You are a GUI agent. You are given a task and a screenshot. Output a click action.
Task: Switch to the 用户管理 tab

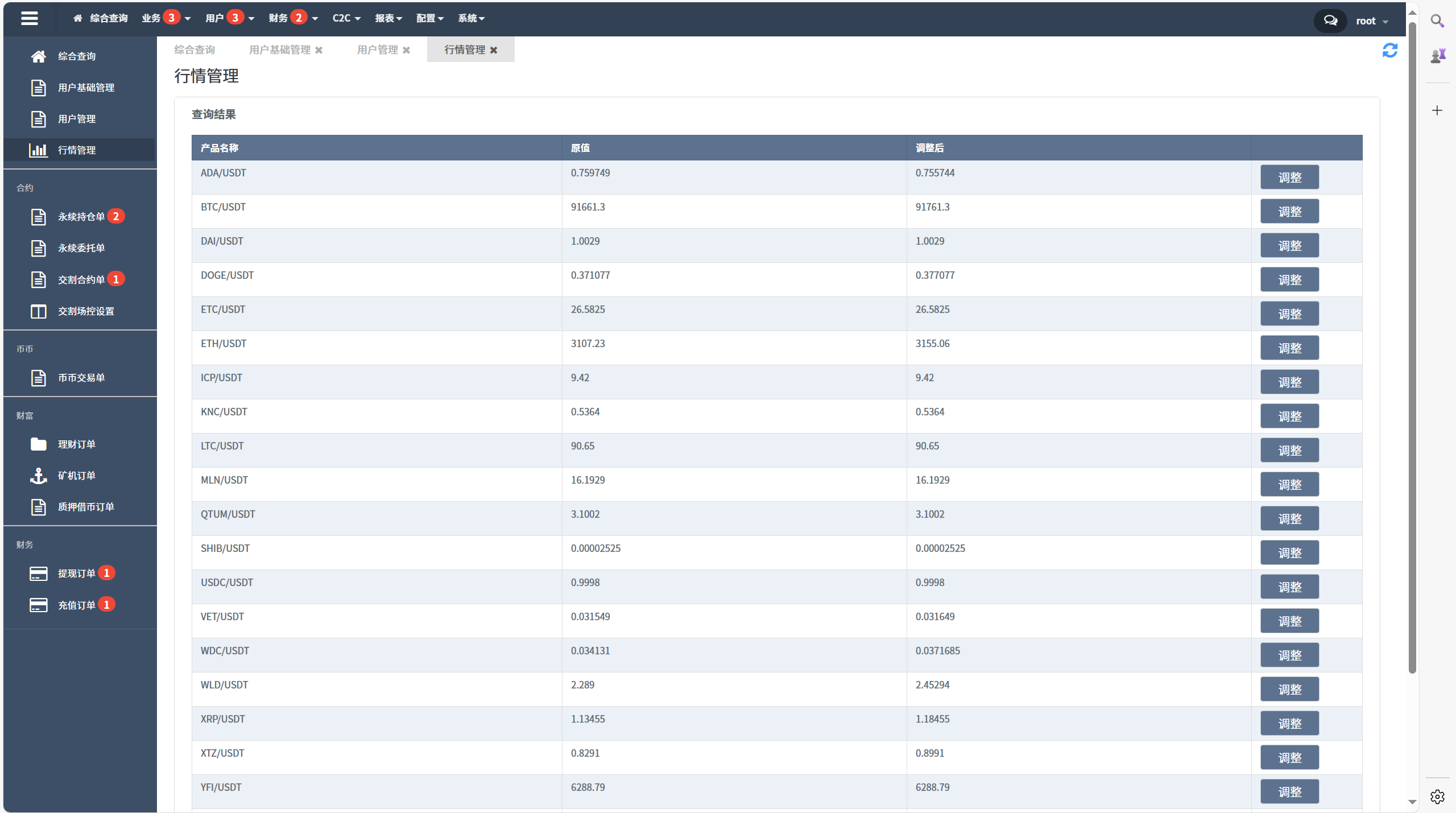[377, 50]
